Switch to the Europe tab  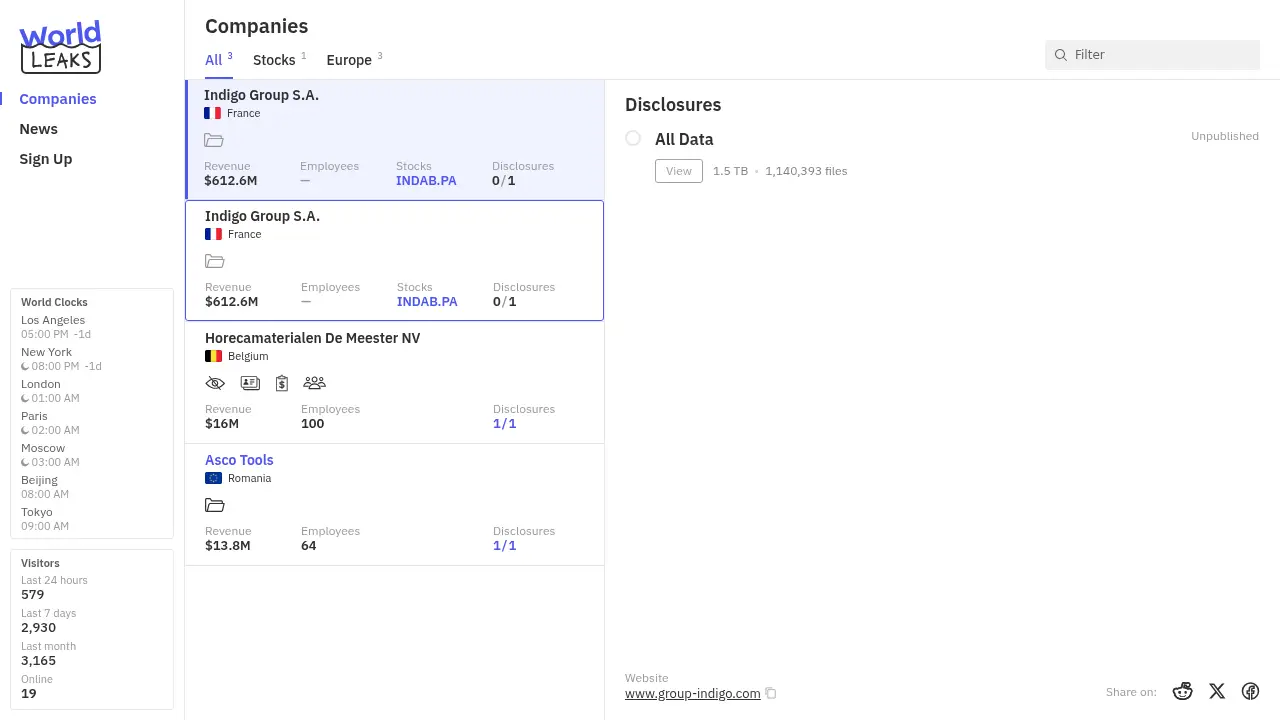pyautogui.click(x=349, y=60)
